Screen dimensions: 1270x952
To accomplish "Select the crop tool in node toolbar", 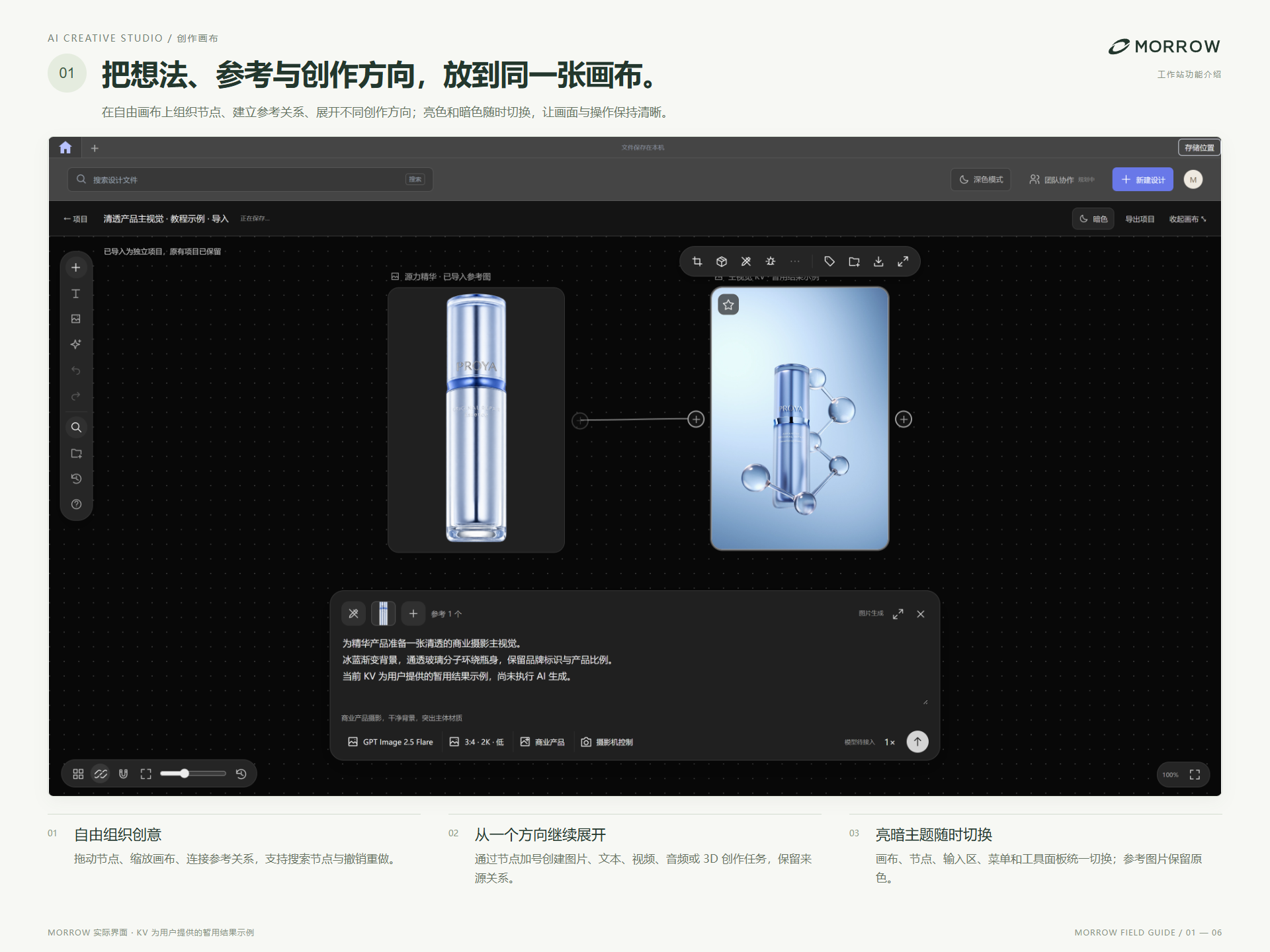I will pos(697,262).
